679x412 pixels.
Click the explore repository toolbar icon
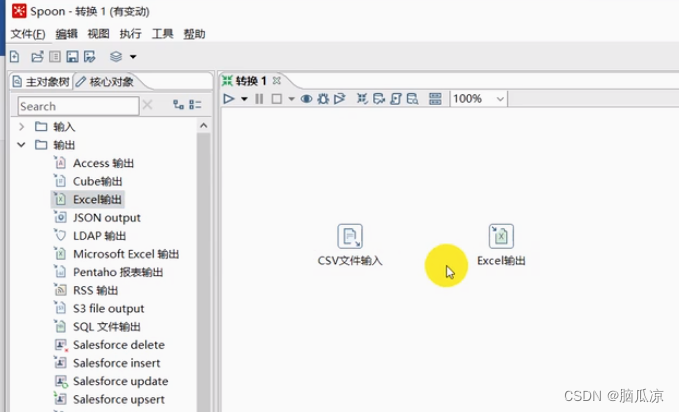point(55,56)
